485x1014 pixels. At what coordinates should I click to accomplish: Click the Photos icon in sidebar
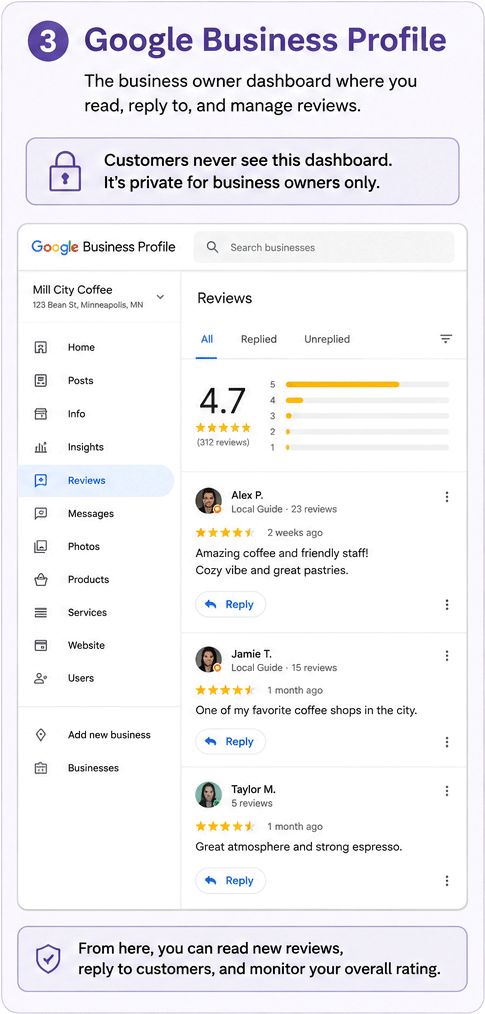(x=40, y=546)
